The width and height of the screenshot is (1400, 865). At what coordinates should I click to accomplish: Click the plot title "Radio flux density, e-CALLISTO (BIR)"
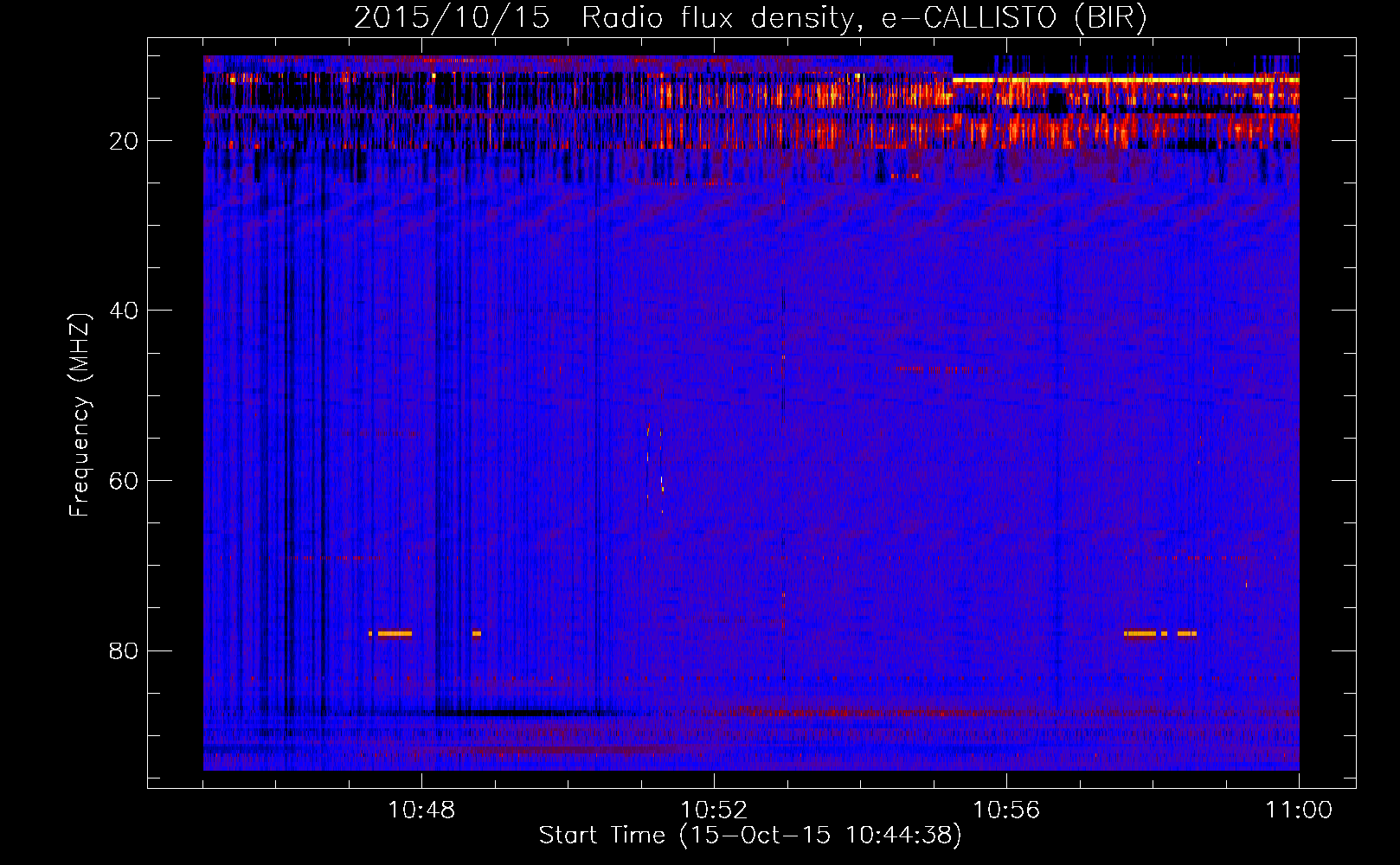click(864, 18)
